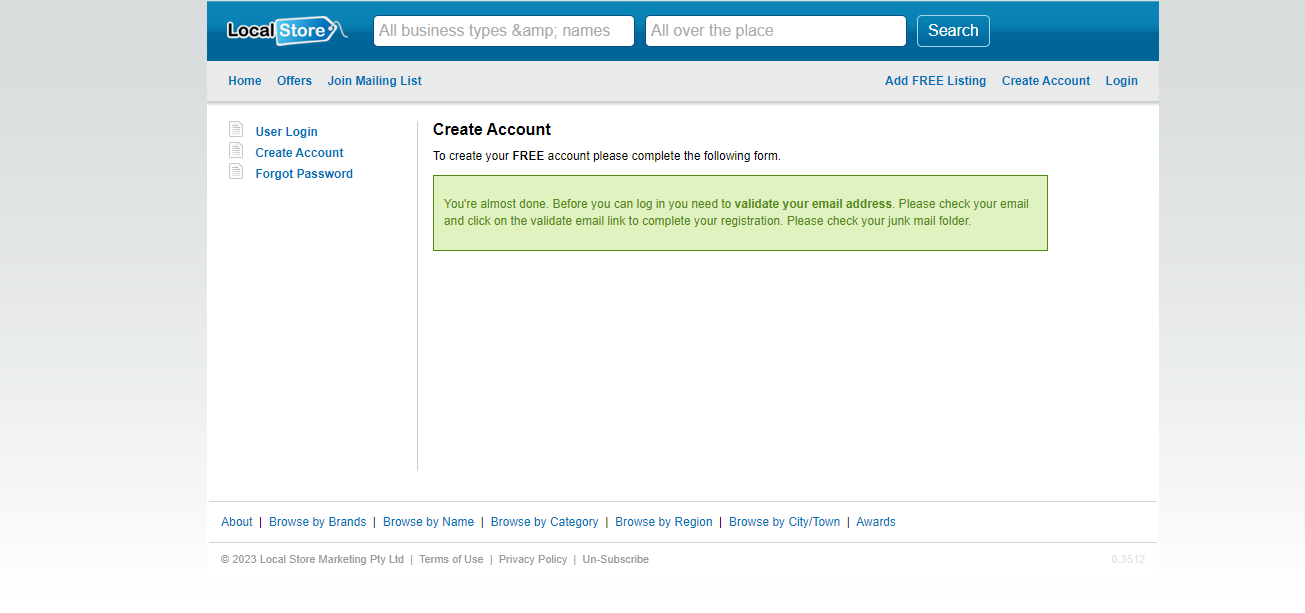This screenshot has height=613, width=1305.
Task: Open User Login from sidebar
Action: pyautogui.click(x=286, y=132)
